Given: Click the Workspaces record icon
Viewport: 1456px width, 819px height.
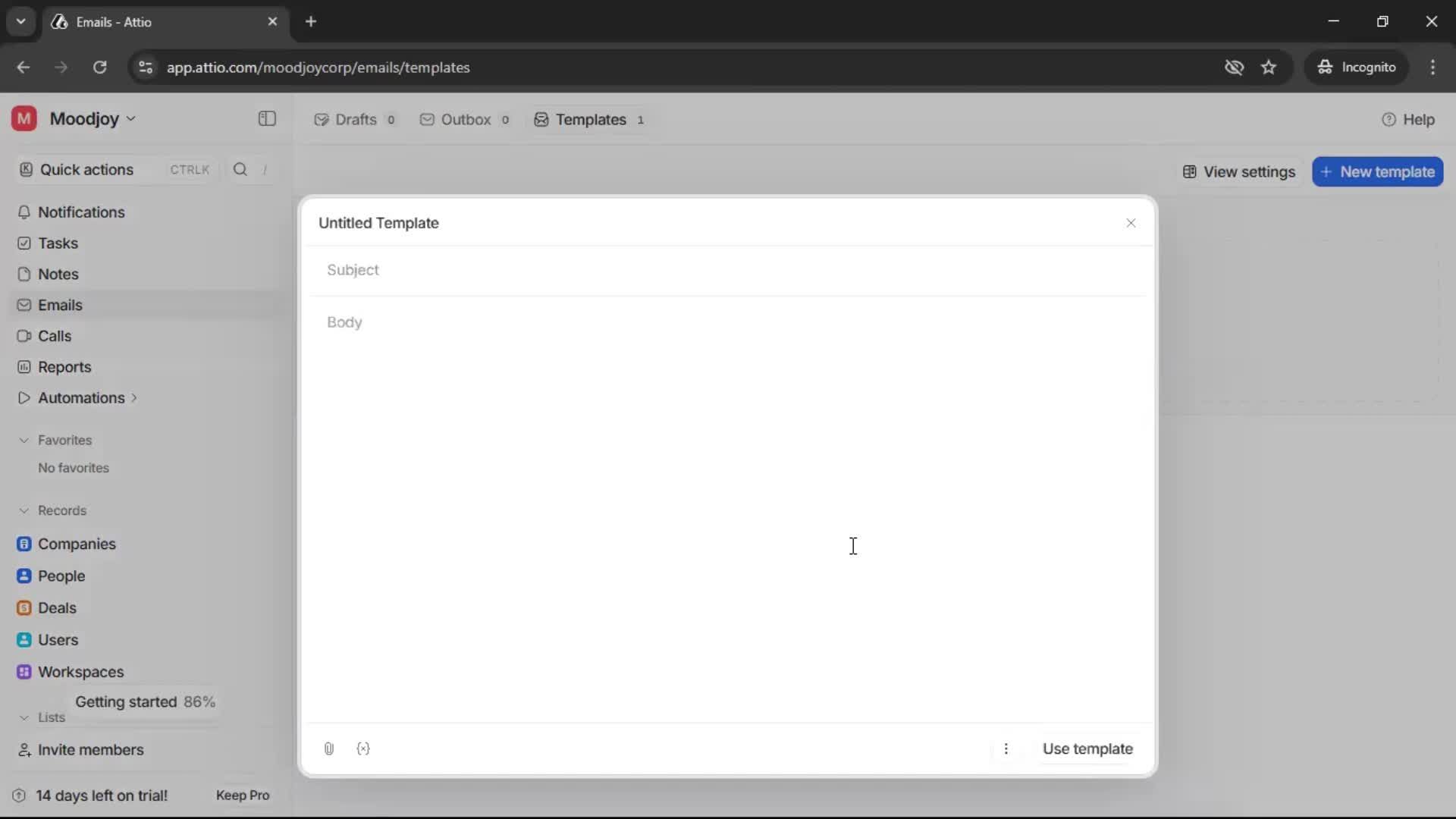Looking at the screenshot, I should click(24, 672).
